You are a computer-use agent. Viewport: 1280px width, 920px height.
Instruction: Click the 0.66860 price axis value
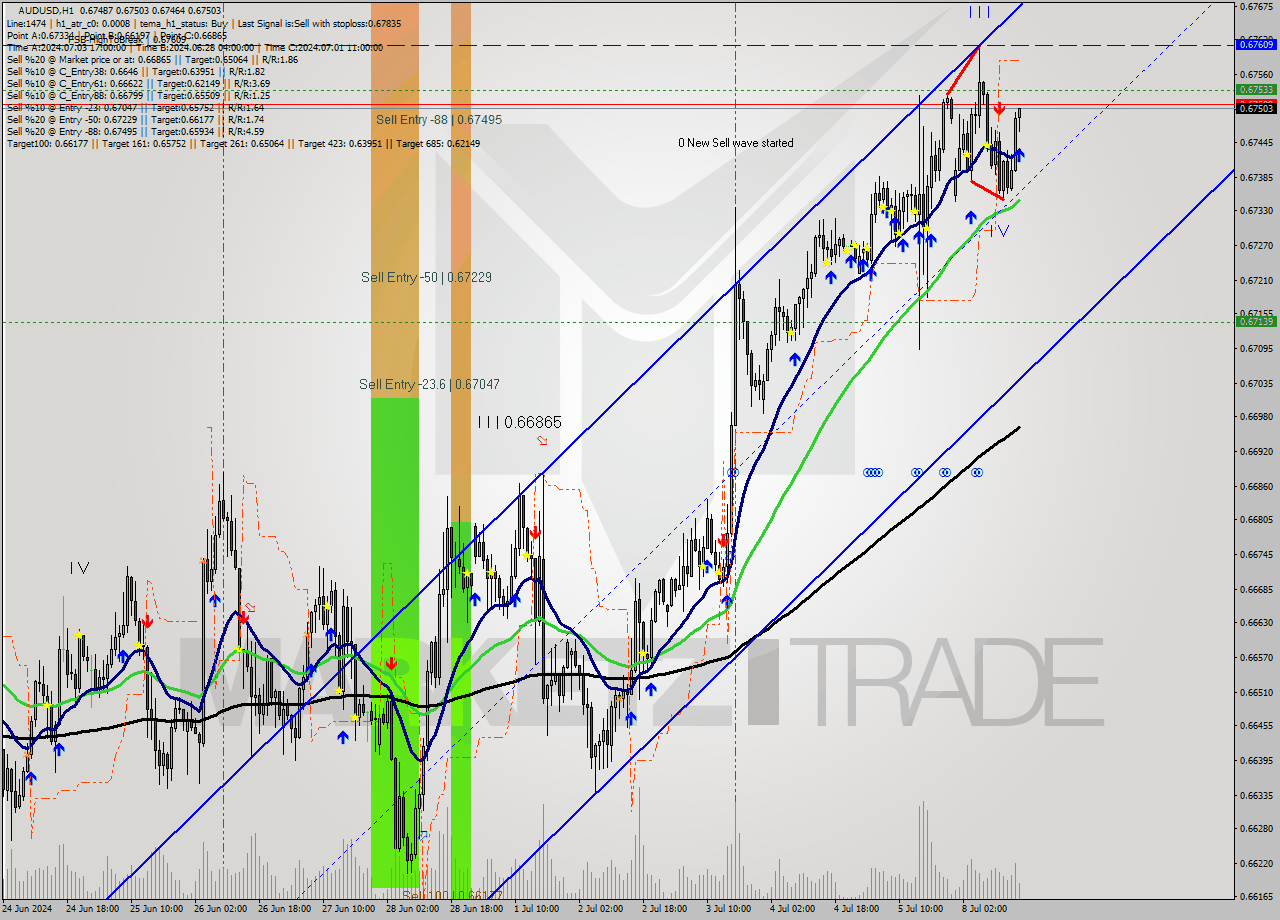[x=1256, y=486]
